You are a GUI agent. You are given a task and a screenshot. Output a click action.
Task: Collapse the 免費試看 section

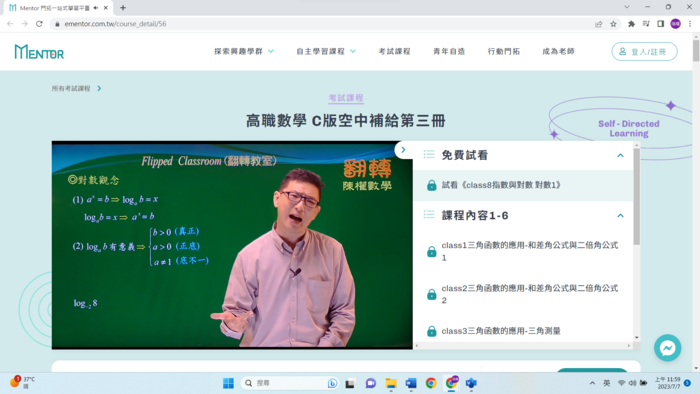620,155
